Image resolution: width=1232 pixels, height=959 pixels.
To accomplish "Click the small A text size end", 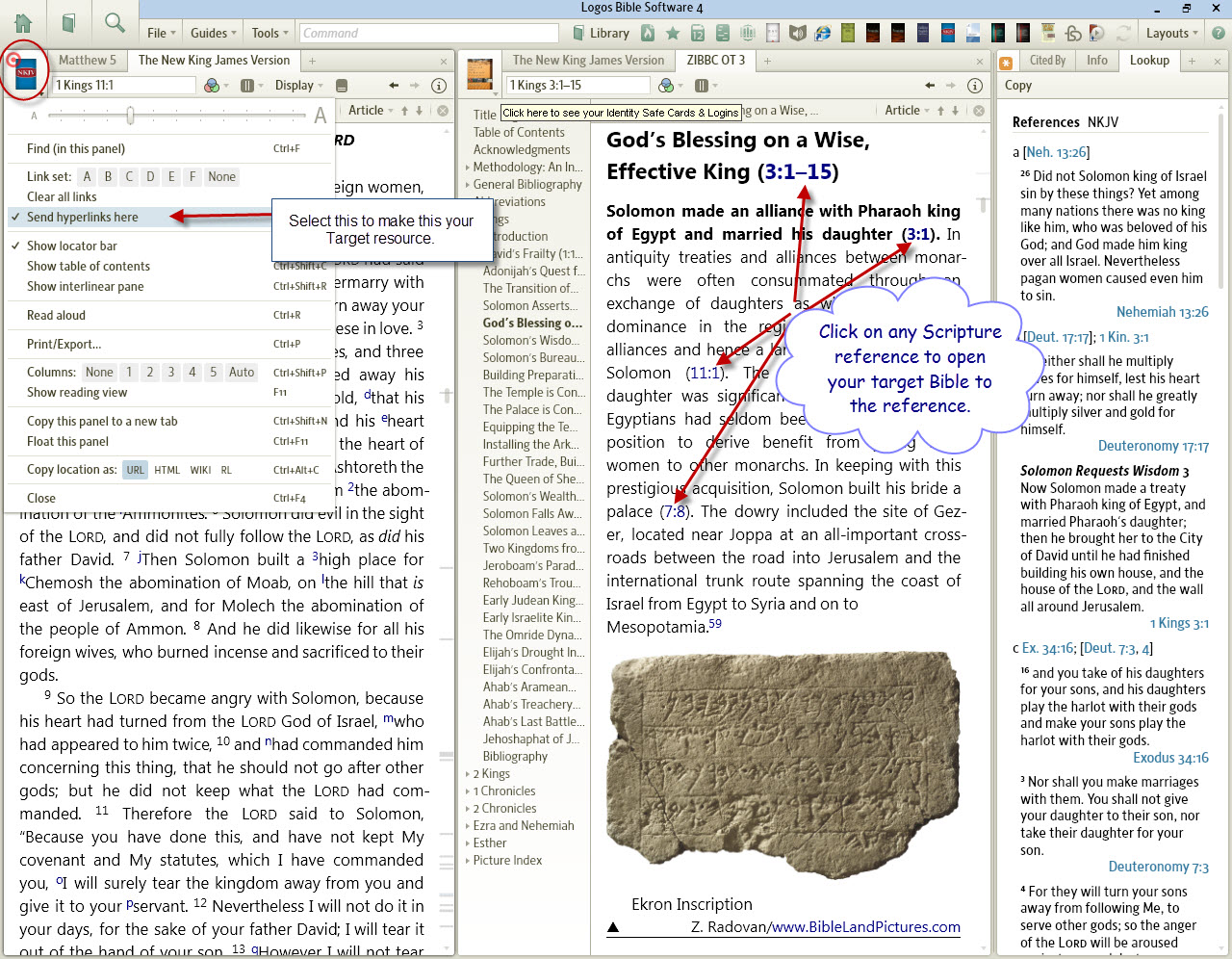I will tap(35, 117).
